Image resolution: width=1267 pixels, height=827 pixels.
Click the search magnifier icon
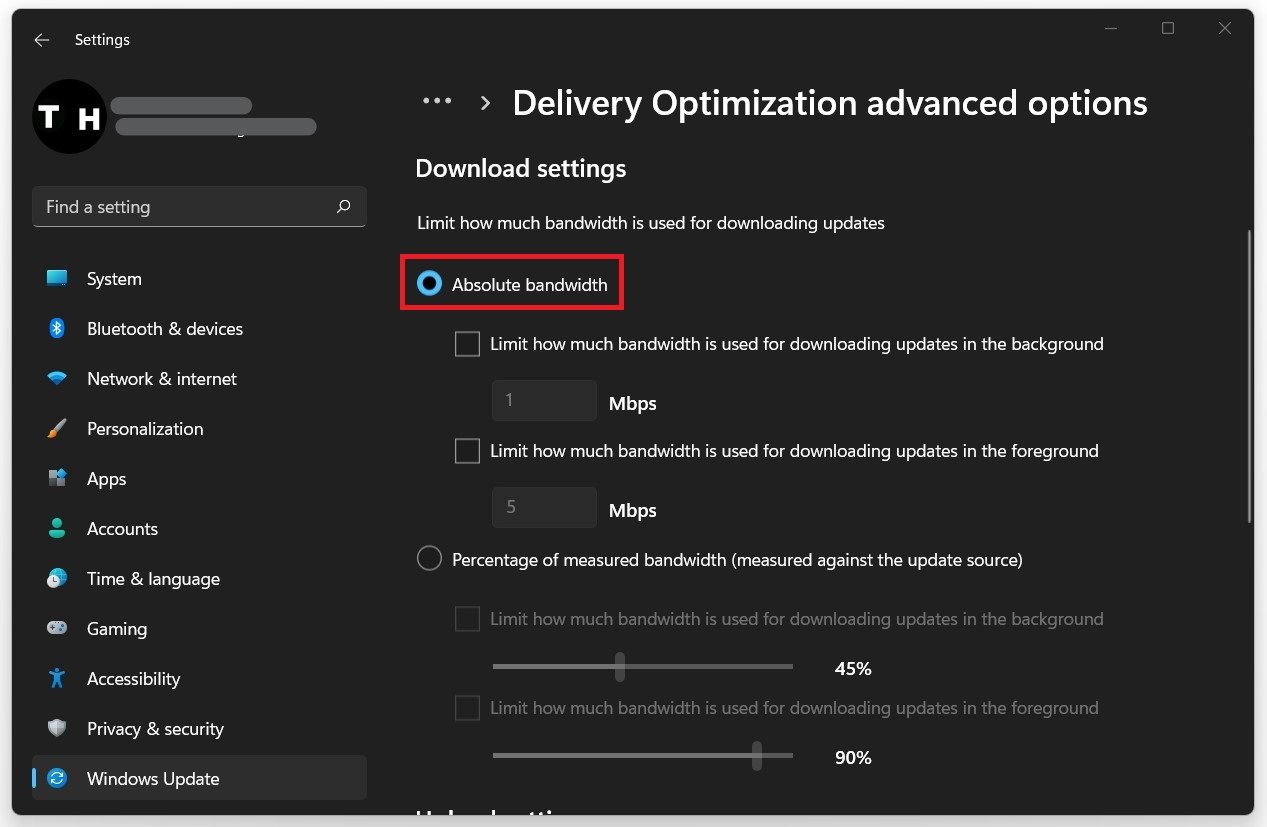point(344,207)
